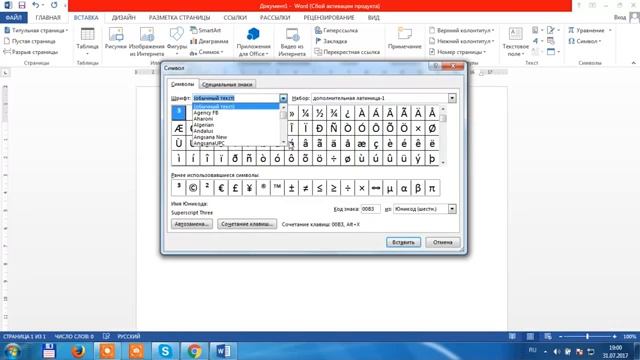Open the File (ФАЙЛ) tab
The width and height of the screenshot is (640, 360).
click(x=14, y=18)
